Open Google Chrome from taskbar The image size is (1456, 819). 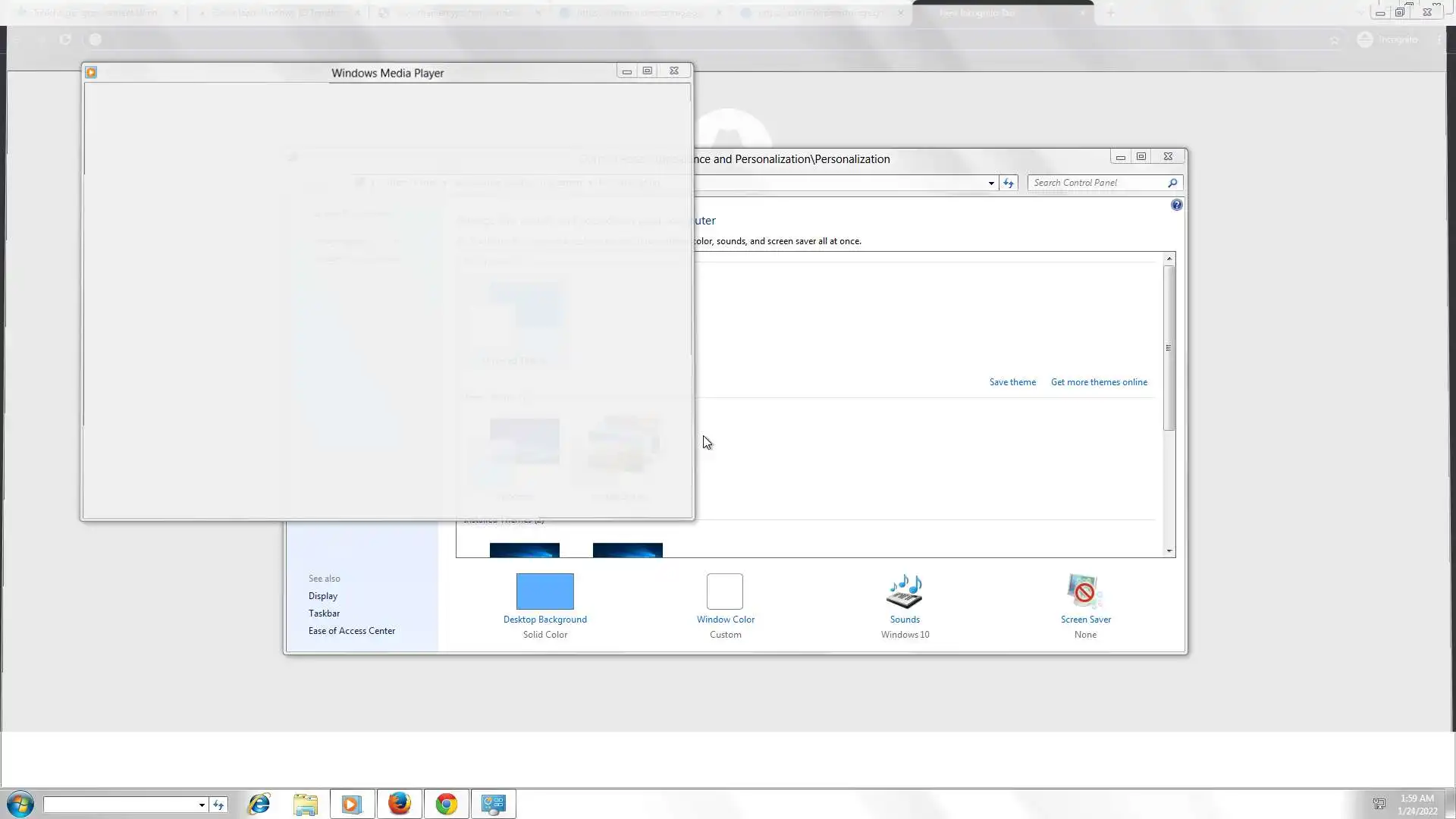(447, 804)
